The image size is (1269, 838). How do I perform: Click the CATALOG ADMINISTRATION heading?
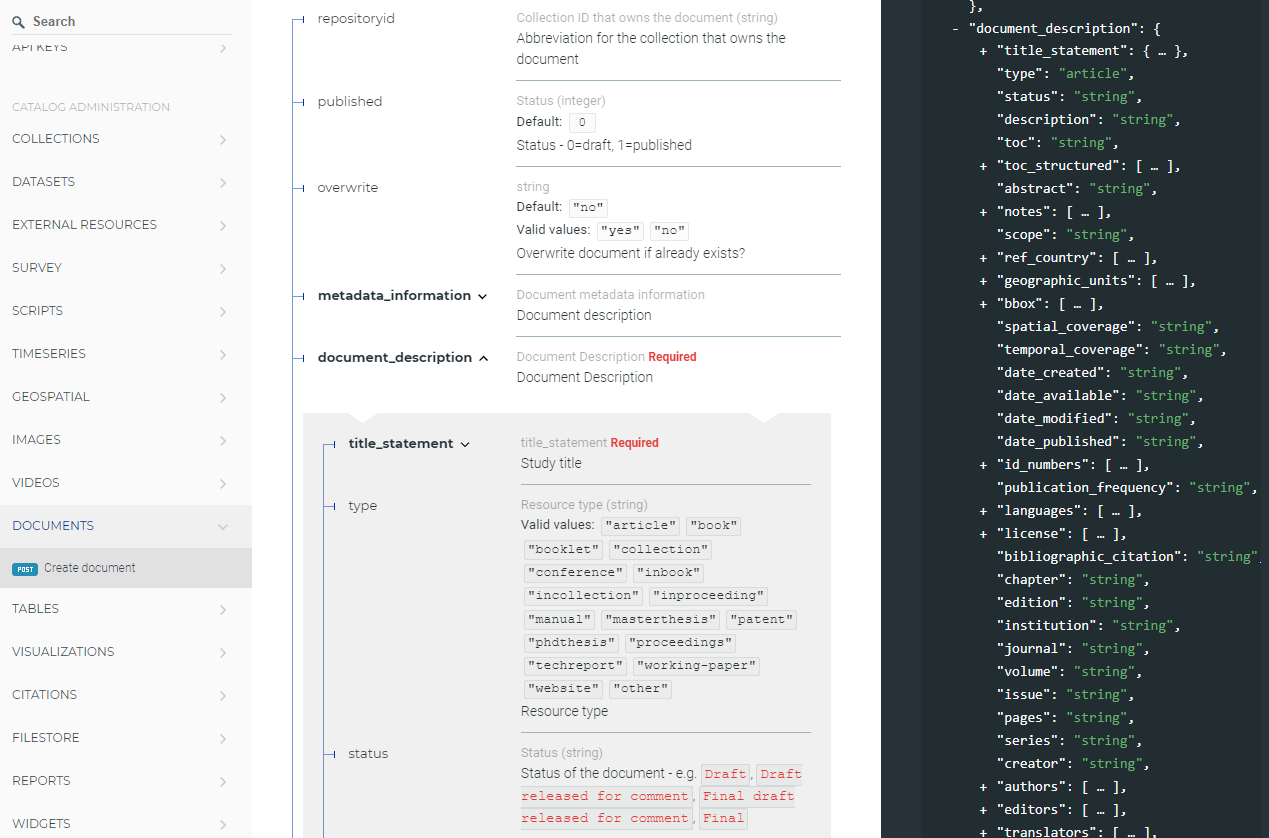91,107
